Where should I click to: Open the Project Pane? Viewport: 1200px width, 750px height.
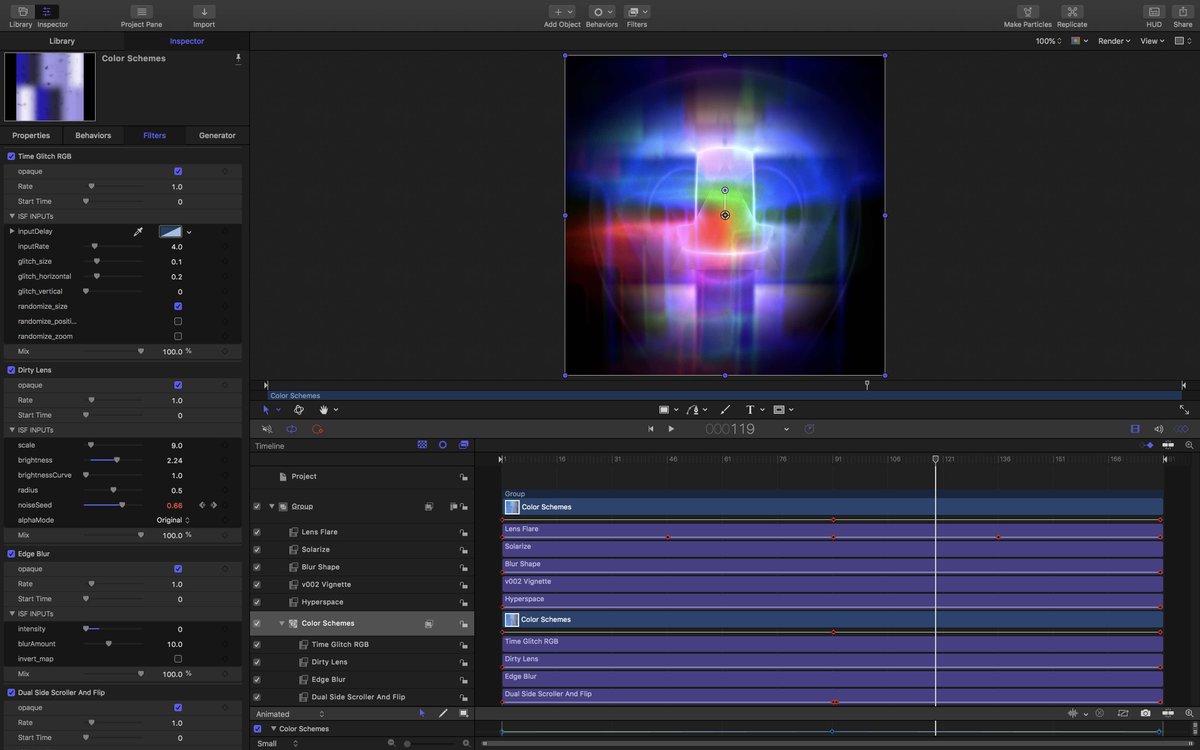pyautogui.click(x=141, y=12)
